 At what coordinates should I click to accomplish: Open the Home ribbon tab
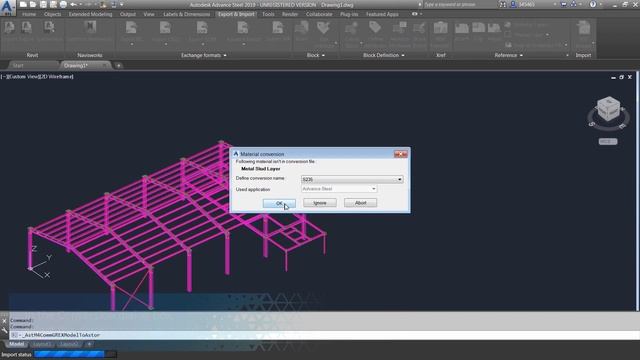point(29,14)
